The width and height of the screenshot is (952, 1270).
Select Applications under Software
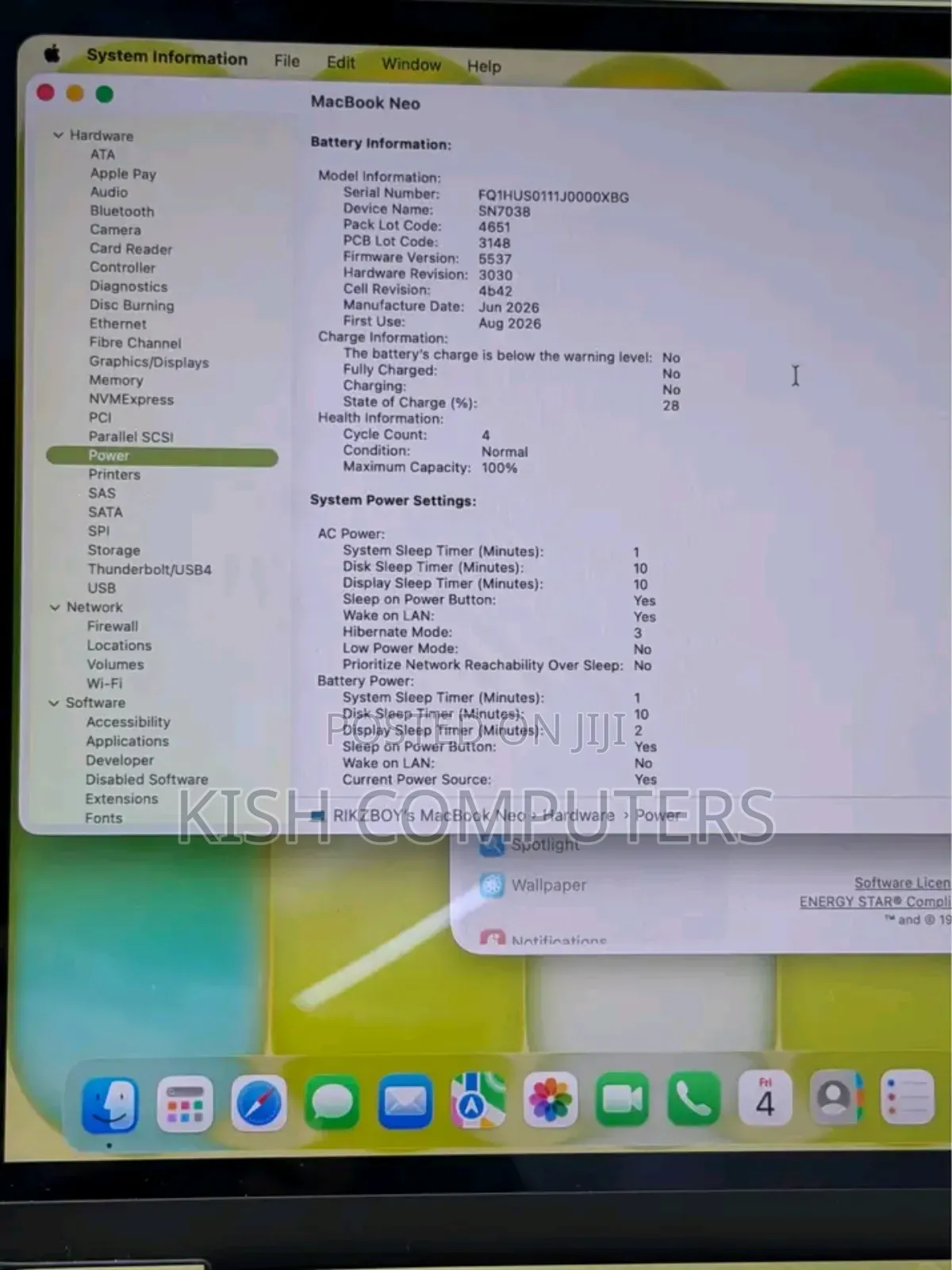(128, 741)
